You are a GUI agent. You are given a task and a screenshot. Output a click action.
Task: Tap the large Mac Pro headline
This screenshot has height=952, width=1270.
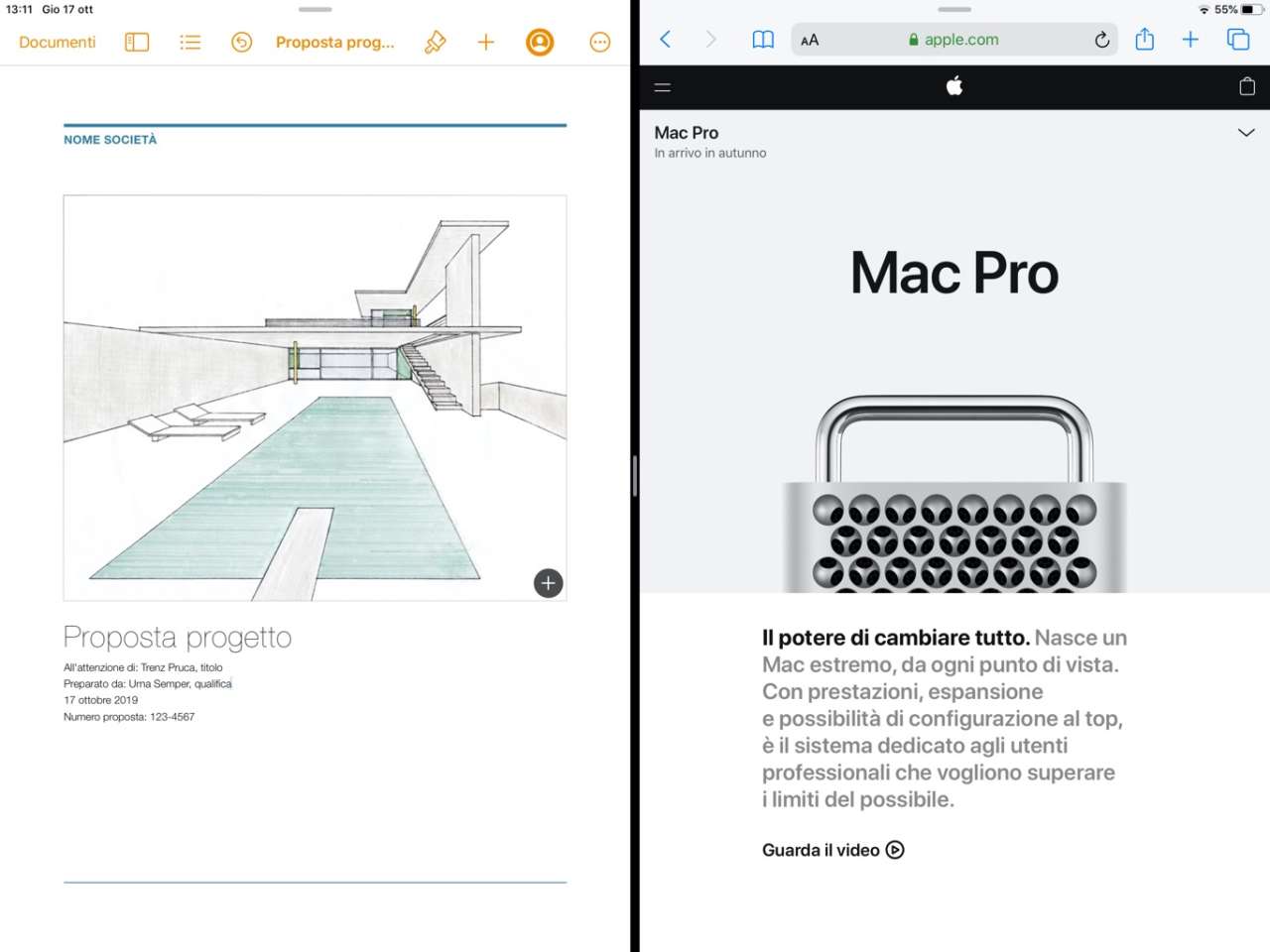954,273
